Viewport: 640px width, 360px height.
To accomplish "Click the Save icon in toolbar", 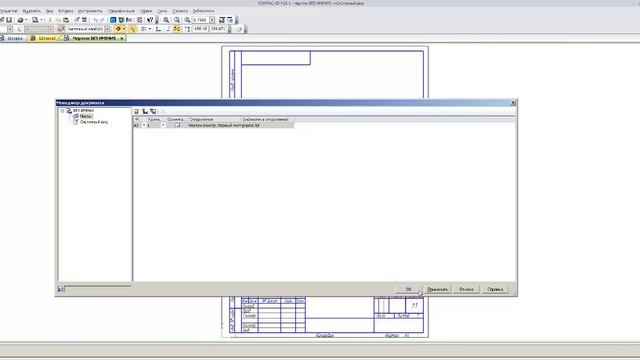I will click(9, 20).
